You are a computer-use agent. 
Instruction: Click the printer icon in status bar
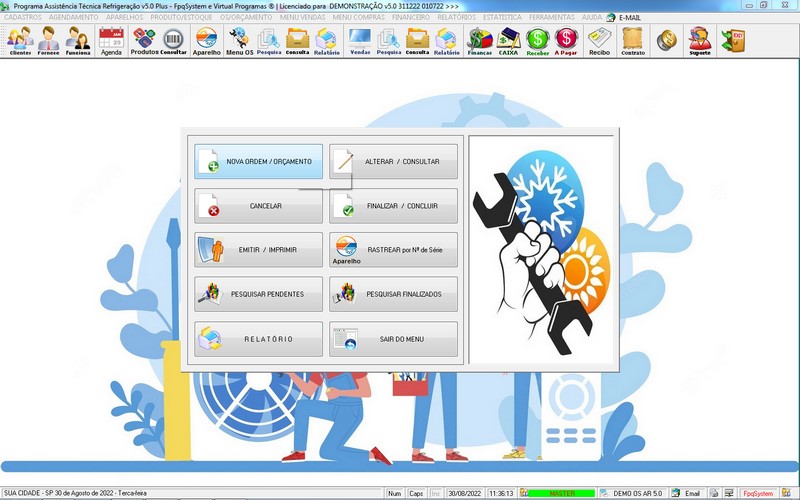(714, 493)
